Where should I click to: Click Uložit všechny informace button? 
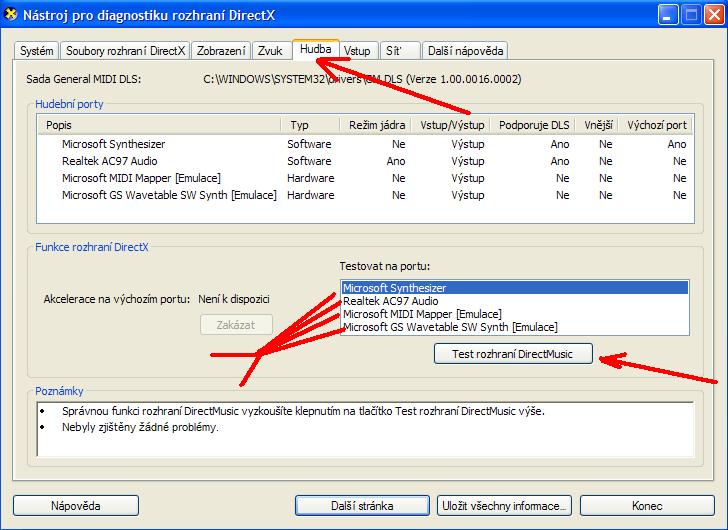504,505
